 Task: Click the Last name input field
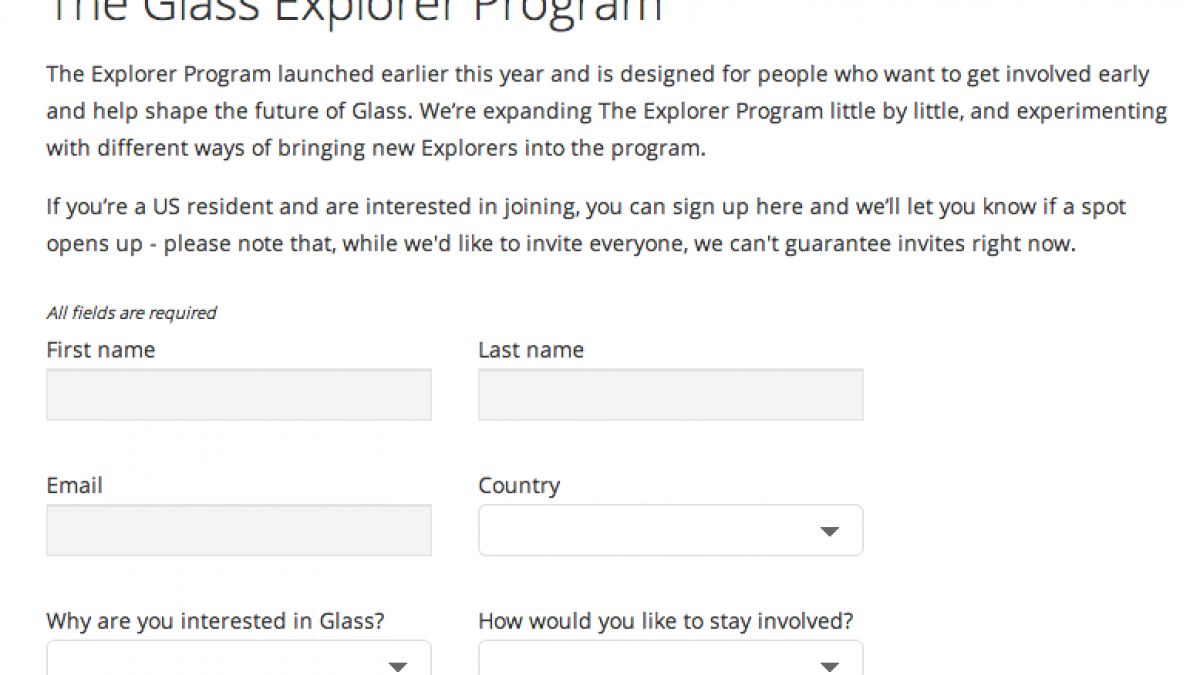670,394
